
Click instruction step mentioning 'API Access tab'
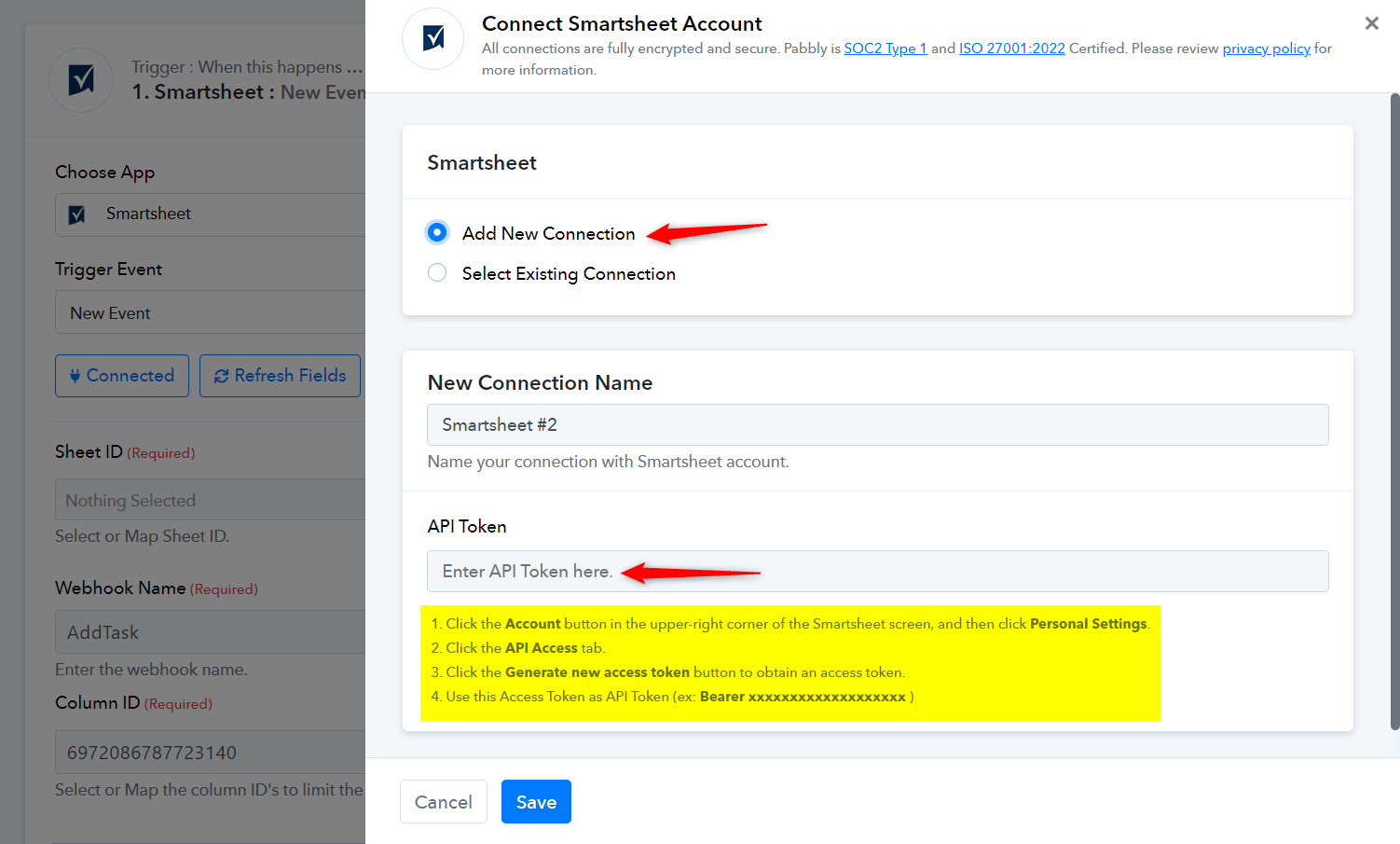click(x=517, y=648)
